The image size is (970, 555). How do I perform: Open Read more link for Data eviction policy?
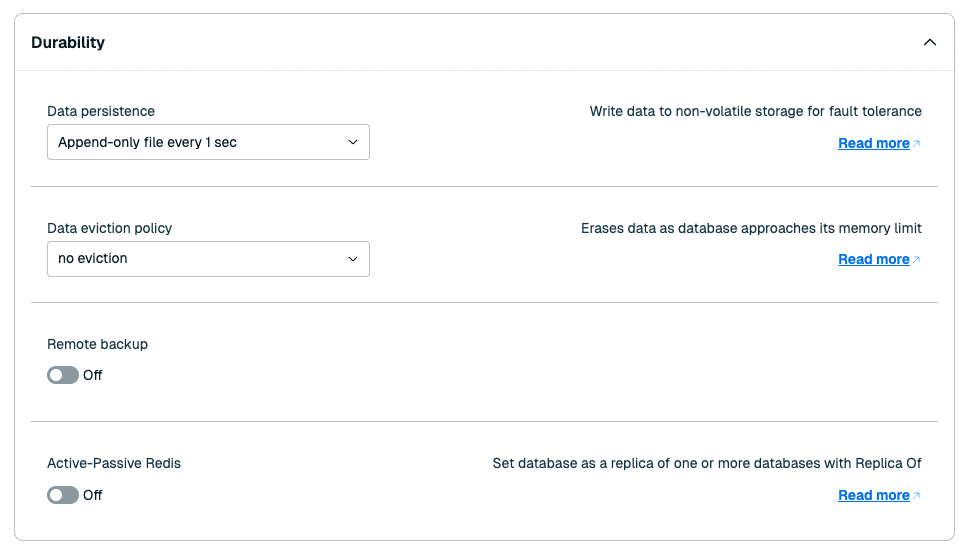(x=873, y=259)
